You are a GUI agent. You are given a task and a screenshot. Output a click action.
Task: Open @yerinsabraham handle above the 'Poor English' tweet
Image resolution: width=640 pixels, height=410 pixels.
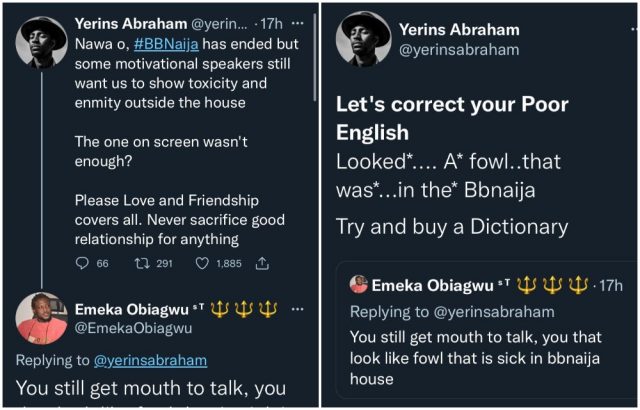click(458, 50)
